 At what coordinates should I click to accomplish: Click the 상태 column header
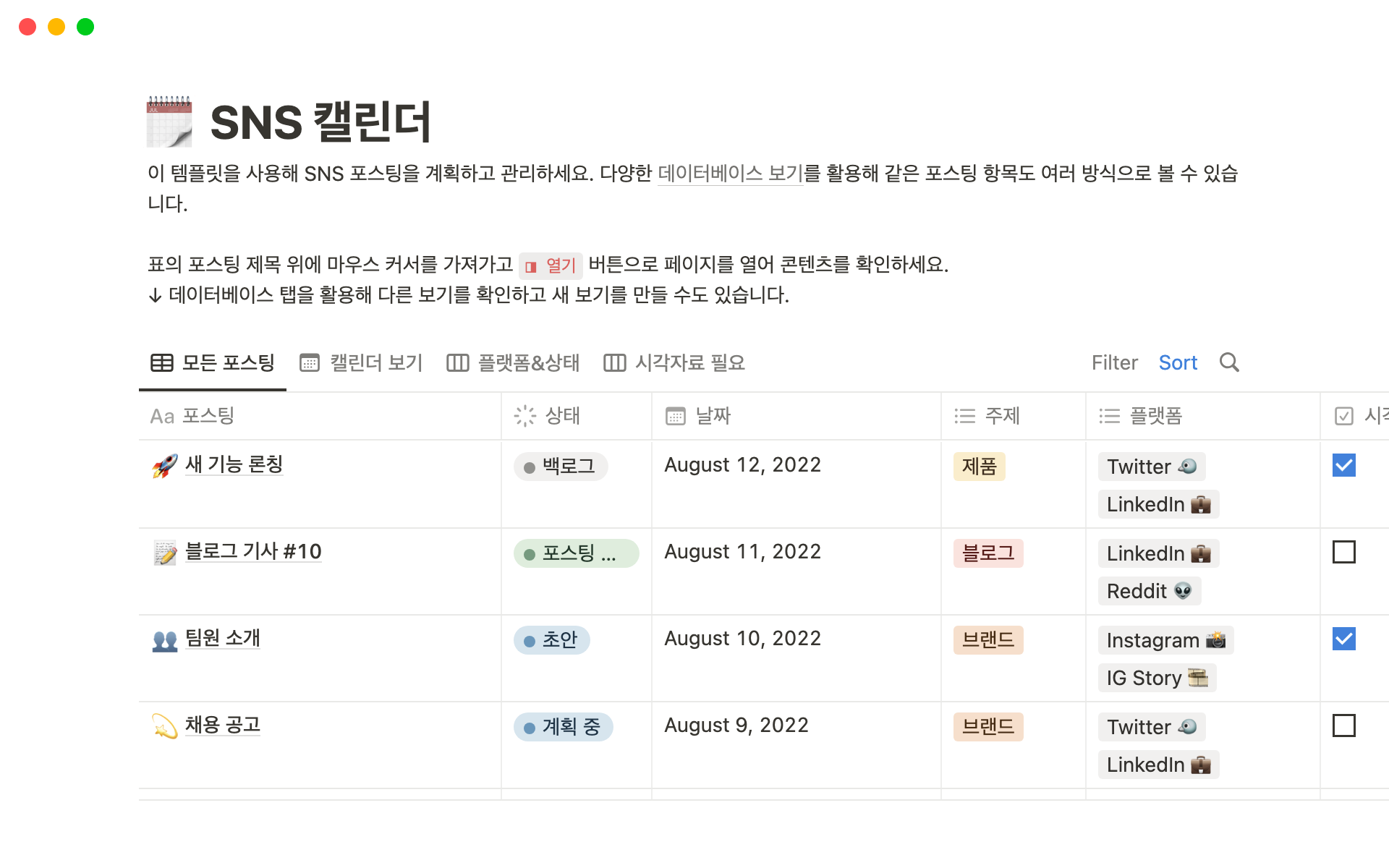click(x=562, y=416)
